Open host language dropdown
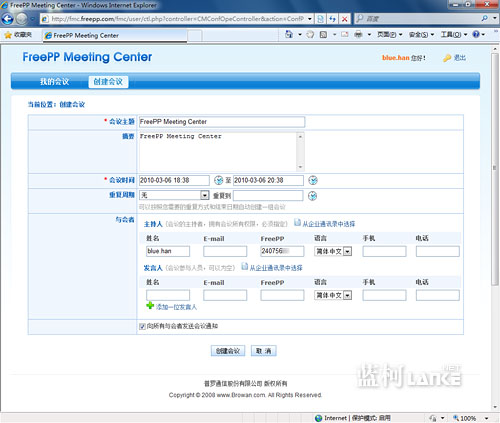Viewport: 500px width, 423px height. click(347, 251)
